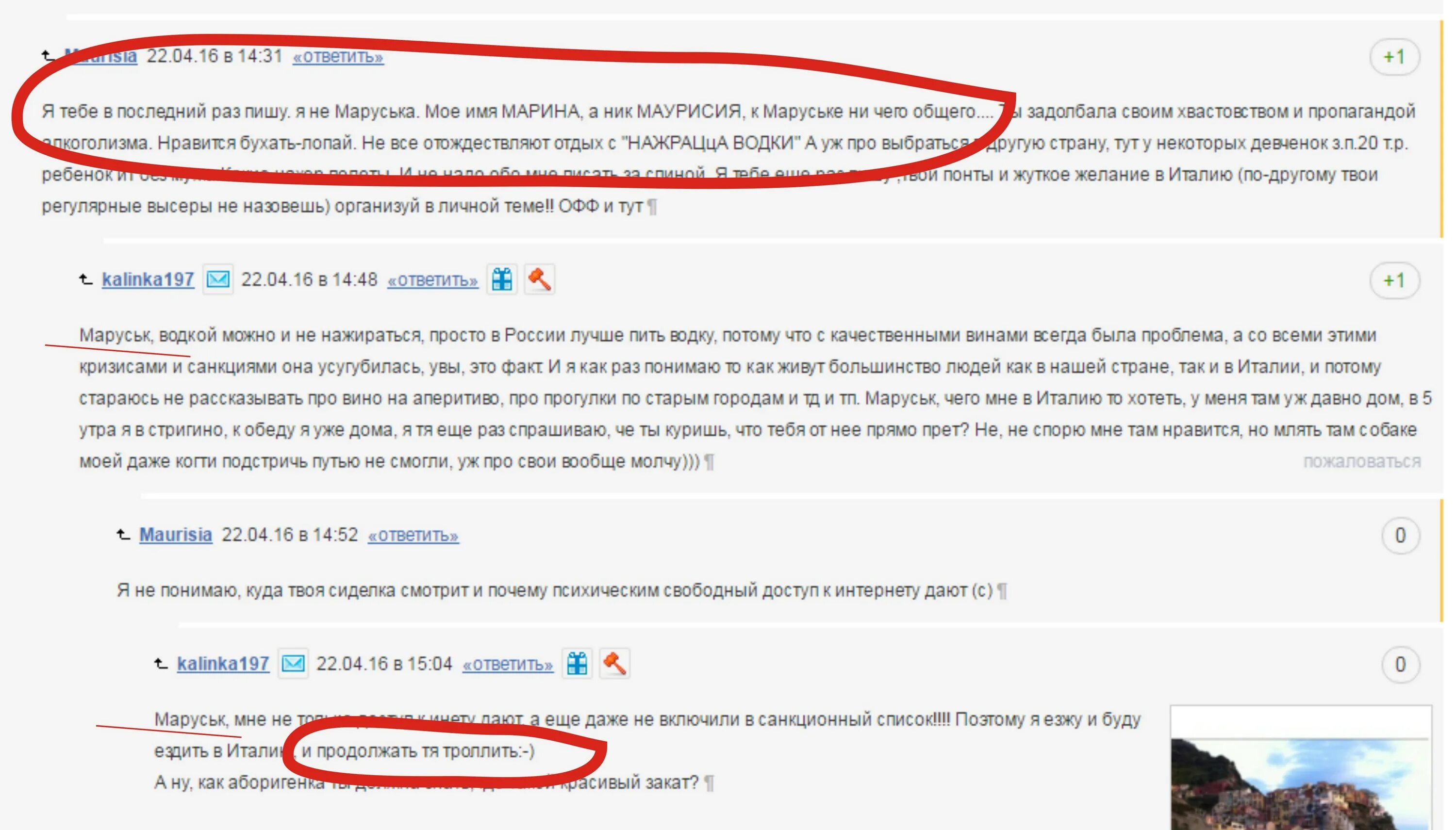This screenshot has width=1456, height=830.
Task: Click «ответить» on Maurisia's 14:52 comment
Action: (414, 535)
